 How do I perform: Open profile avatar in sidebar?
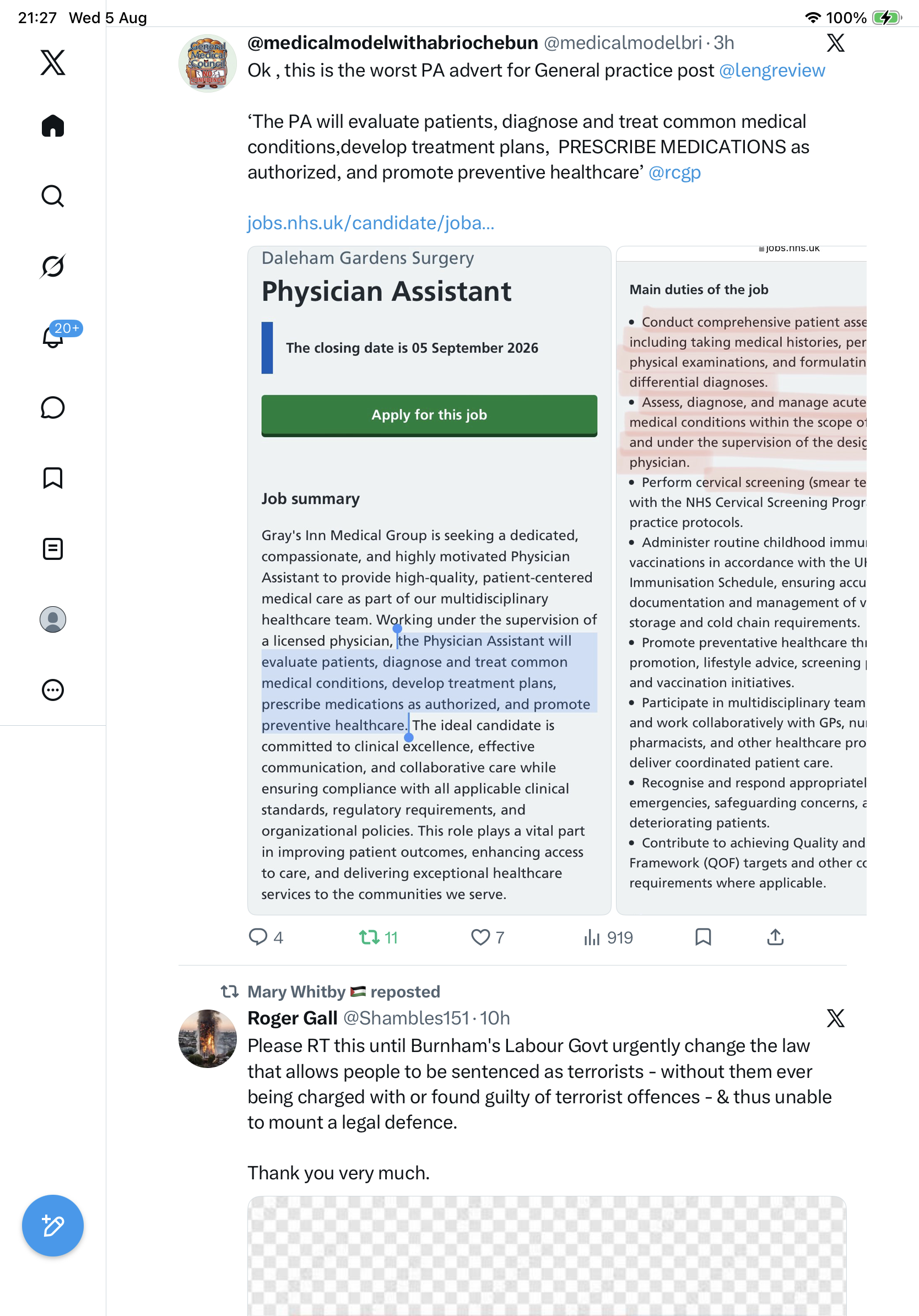tap(53, 619)
